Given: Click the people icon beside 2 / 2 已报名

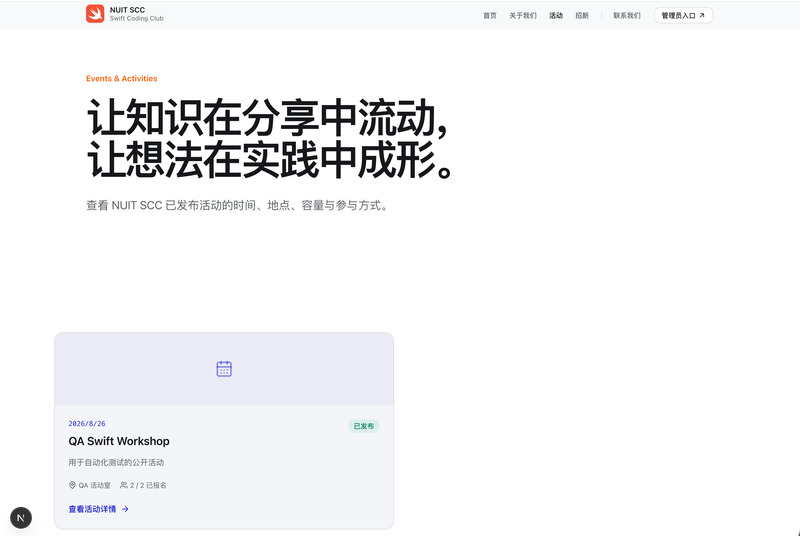Looking at the screenshot, I should 124,485.
